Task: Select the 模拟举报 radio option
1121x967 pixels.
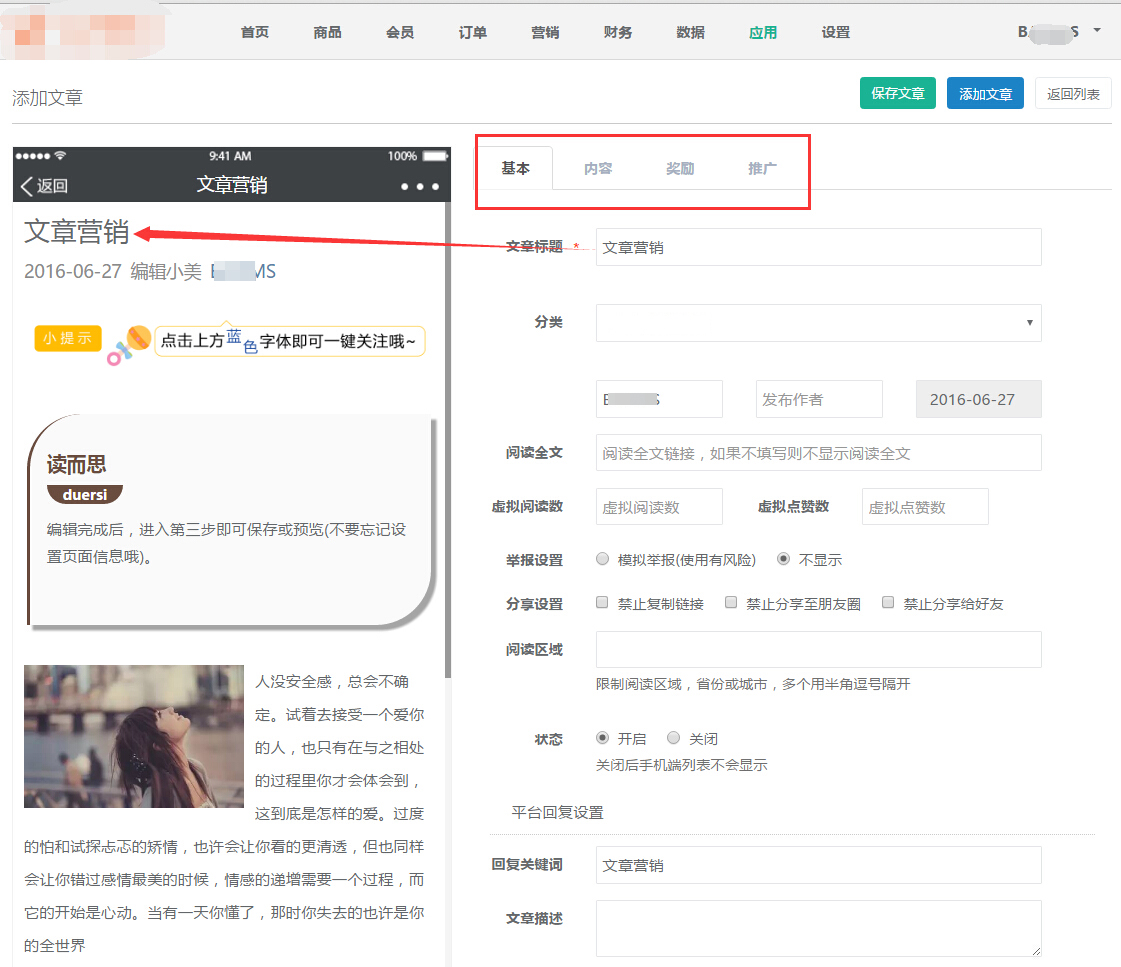Action: [603, 559]
